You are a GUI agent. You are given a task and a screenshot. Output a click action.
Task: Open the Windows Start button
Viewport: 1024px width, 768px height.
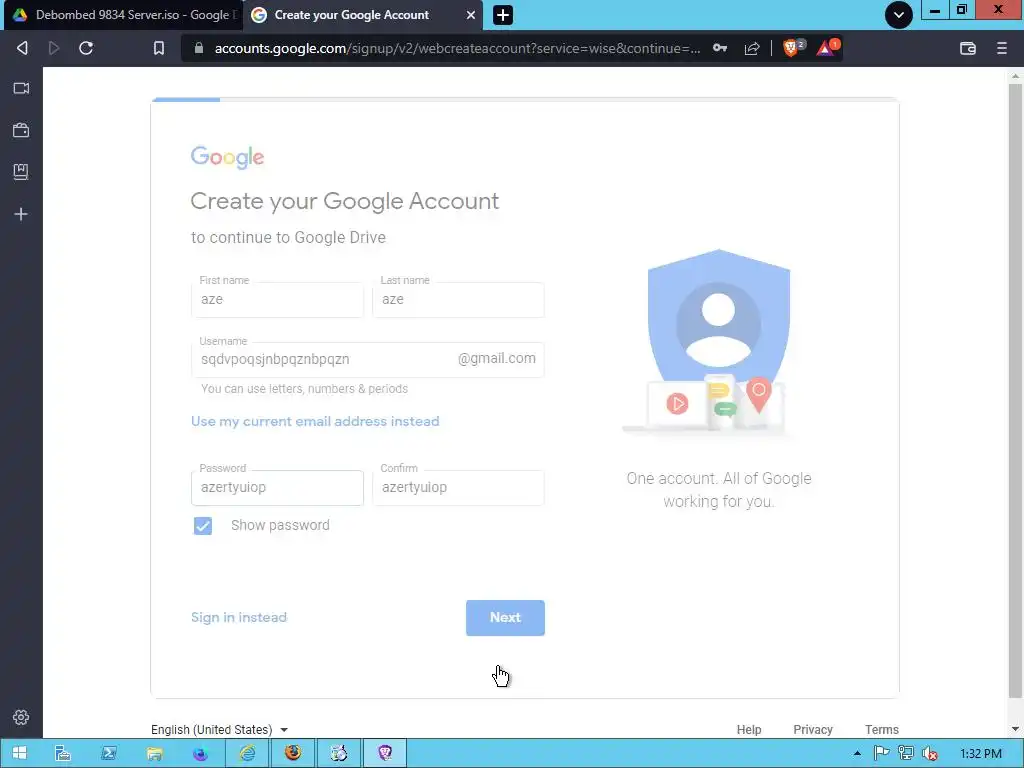coord(20,754)
